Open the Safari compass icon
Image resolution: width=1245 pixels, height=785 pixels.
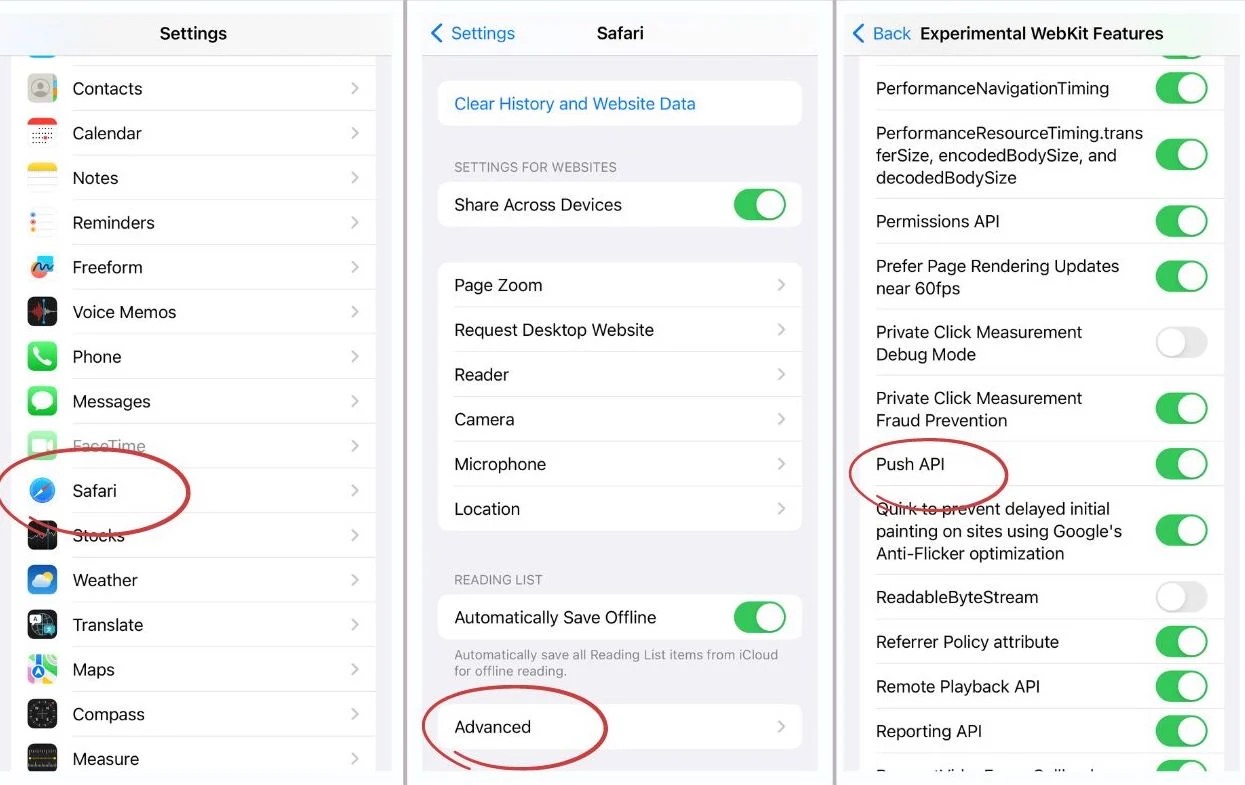(42, 491)
